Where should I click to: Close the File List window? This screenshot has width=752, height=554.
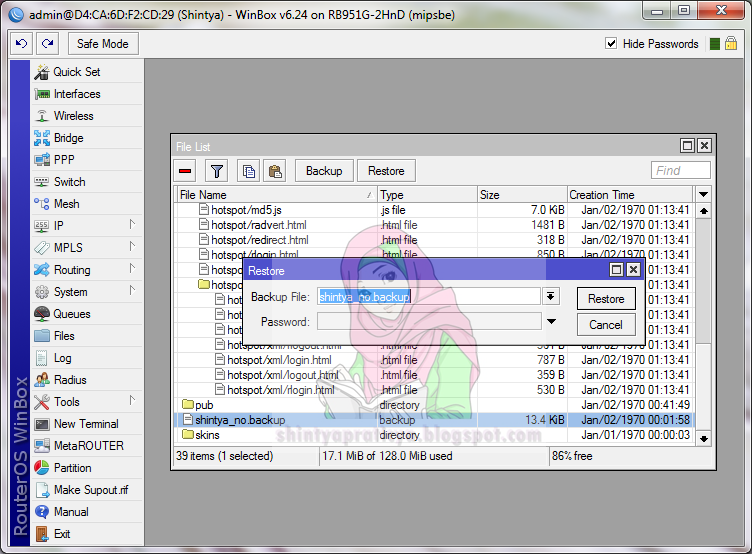coord(704,145)
